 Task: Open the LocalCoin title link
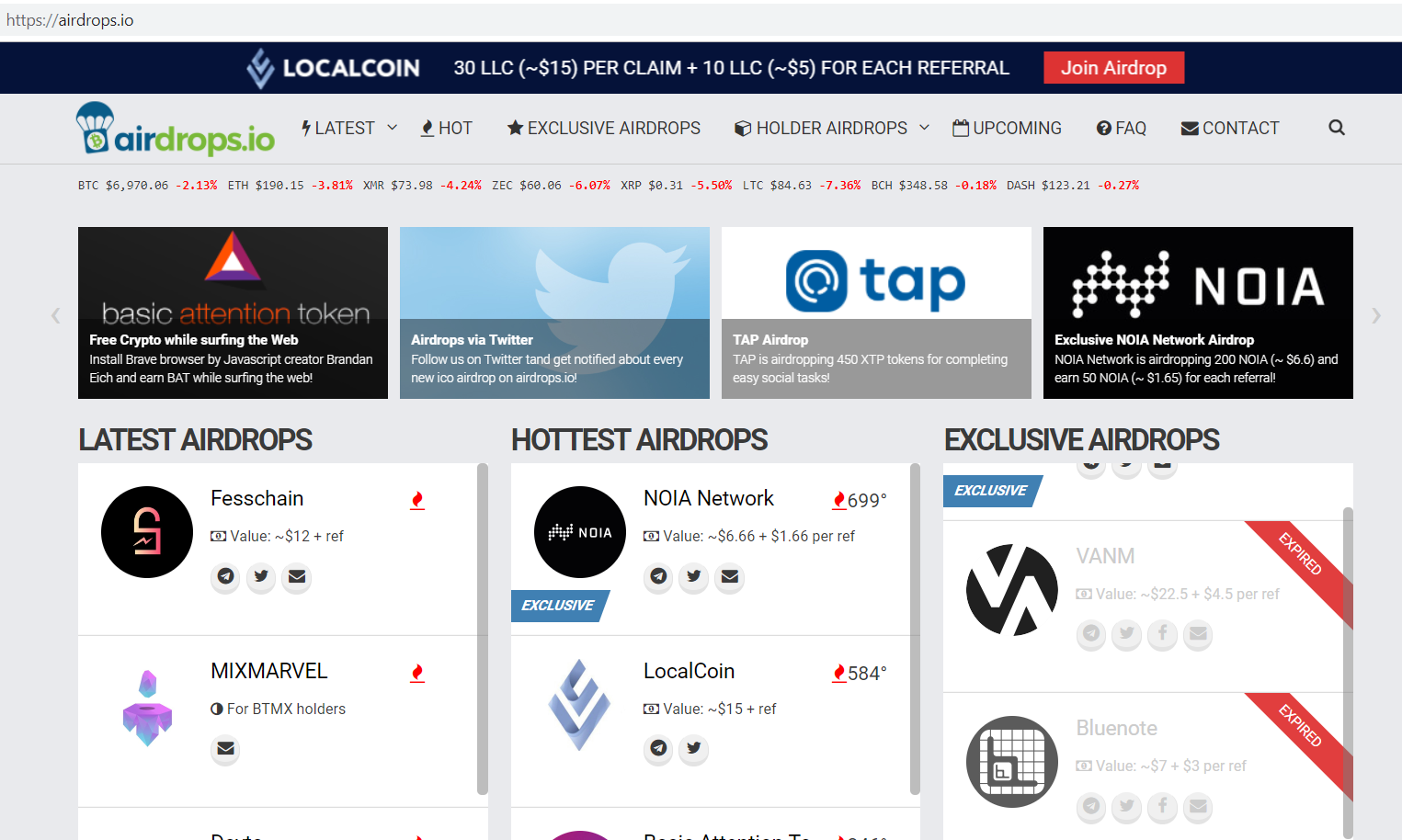689,671
